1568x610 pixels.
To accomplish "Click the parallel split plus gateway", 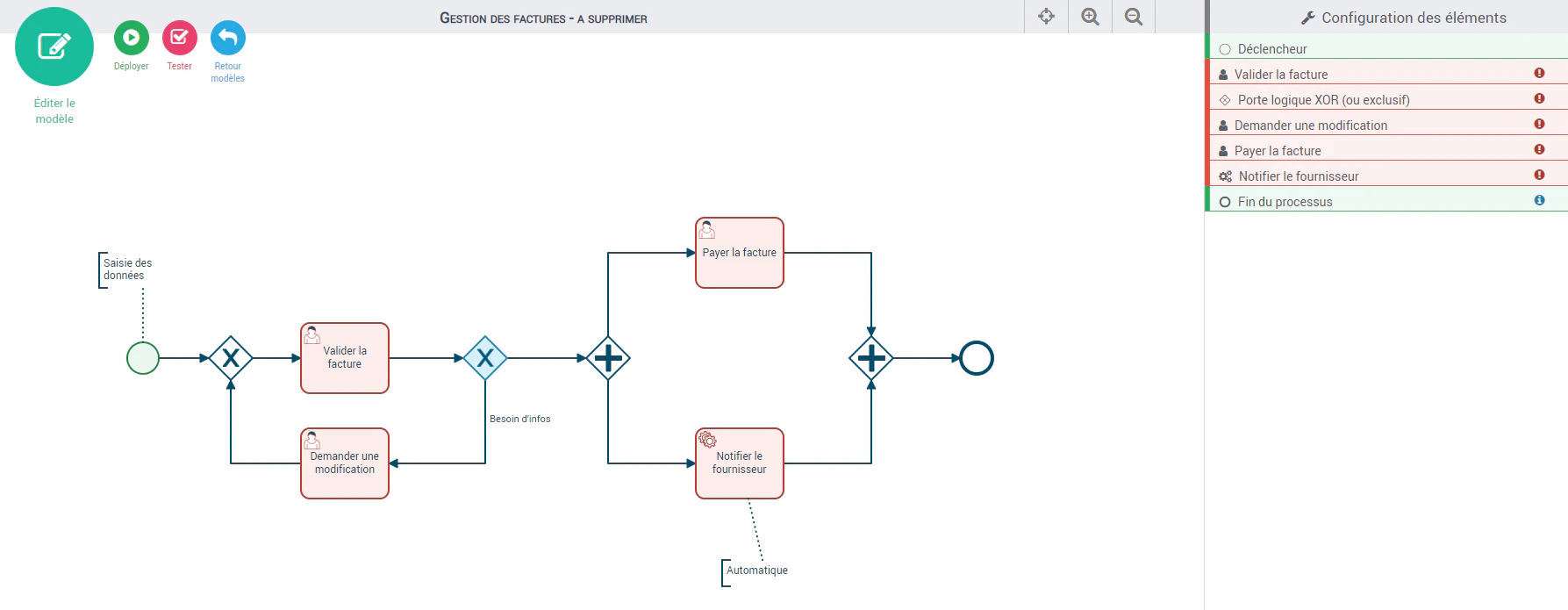I will (608, 358).
